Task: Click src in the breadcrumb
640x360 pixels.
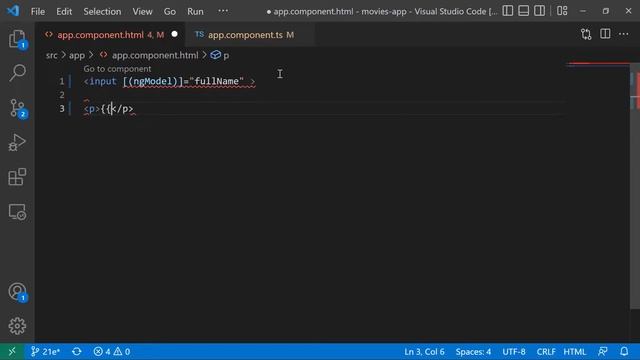Action: (x=51, y=55)
